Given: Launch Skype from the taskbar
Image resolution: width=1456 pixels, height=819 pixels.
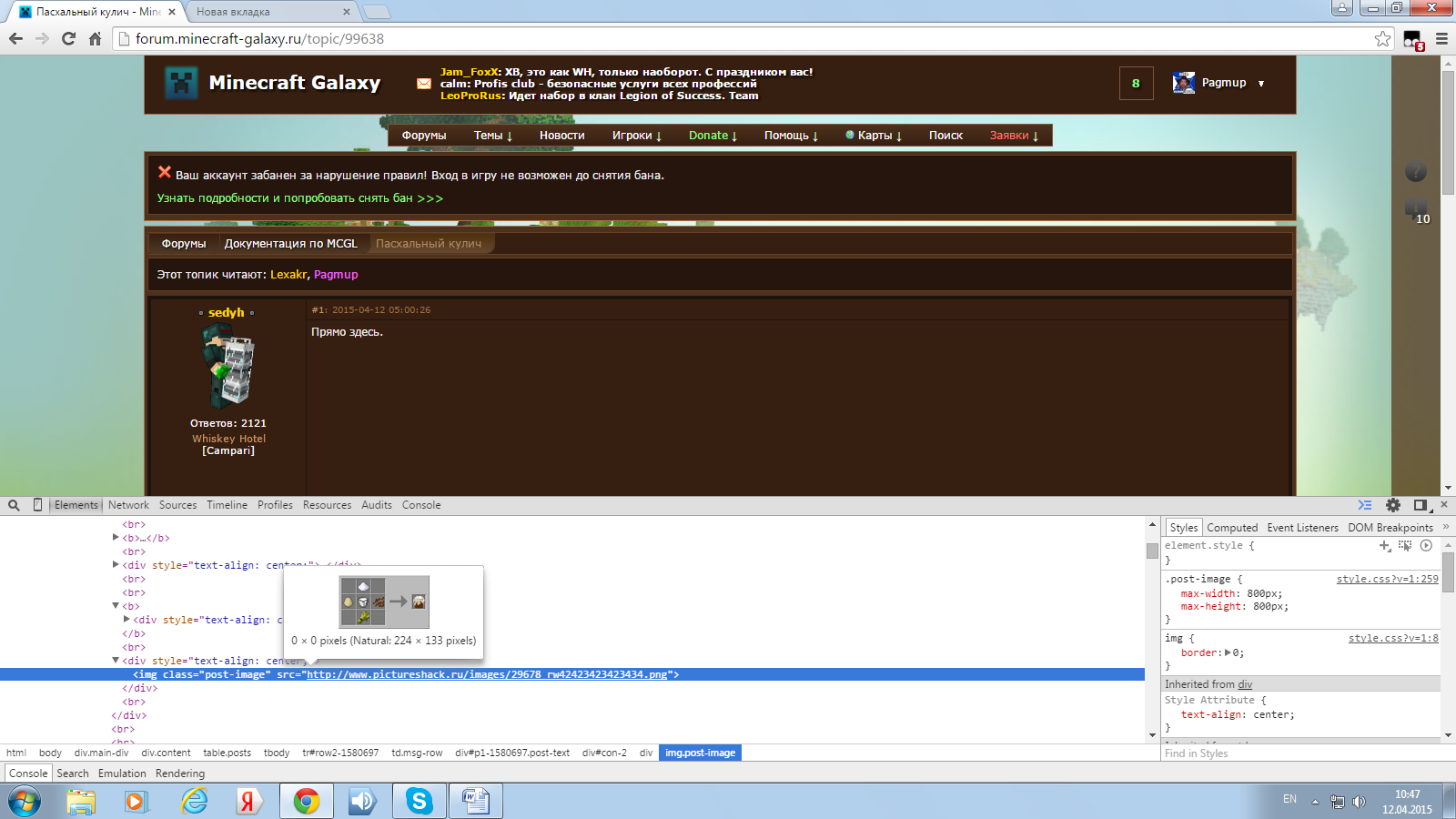Looking at the screenshot, I should (419, 802).
